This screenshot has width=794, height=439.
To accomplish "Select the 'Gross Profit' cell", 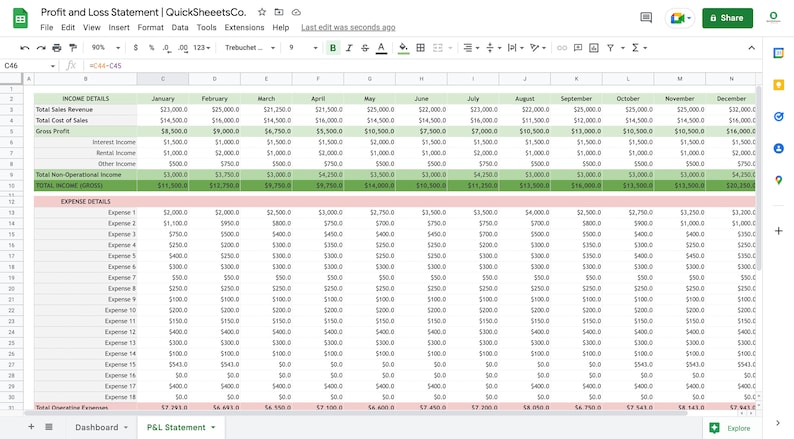I will (86, 131).
